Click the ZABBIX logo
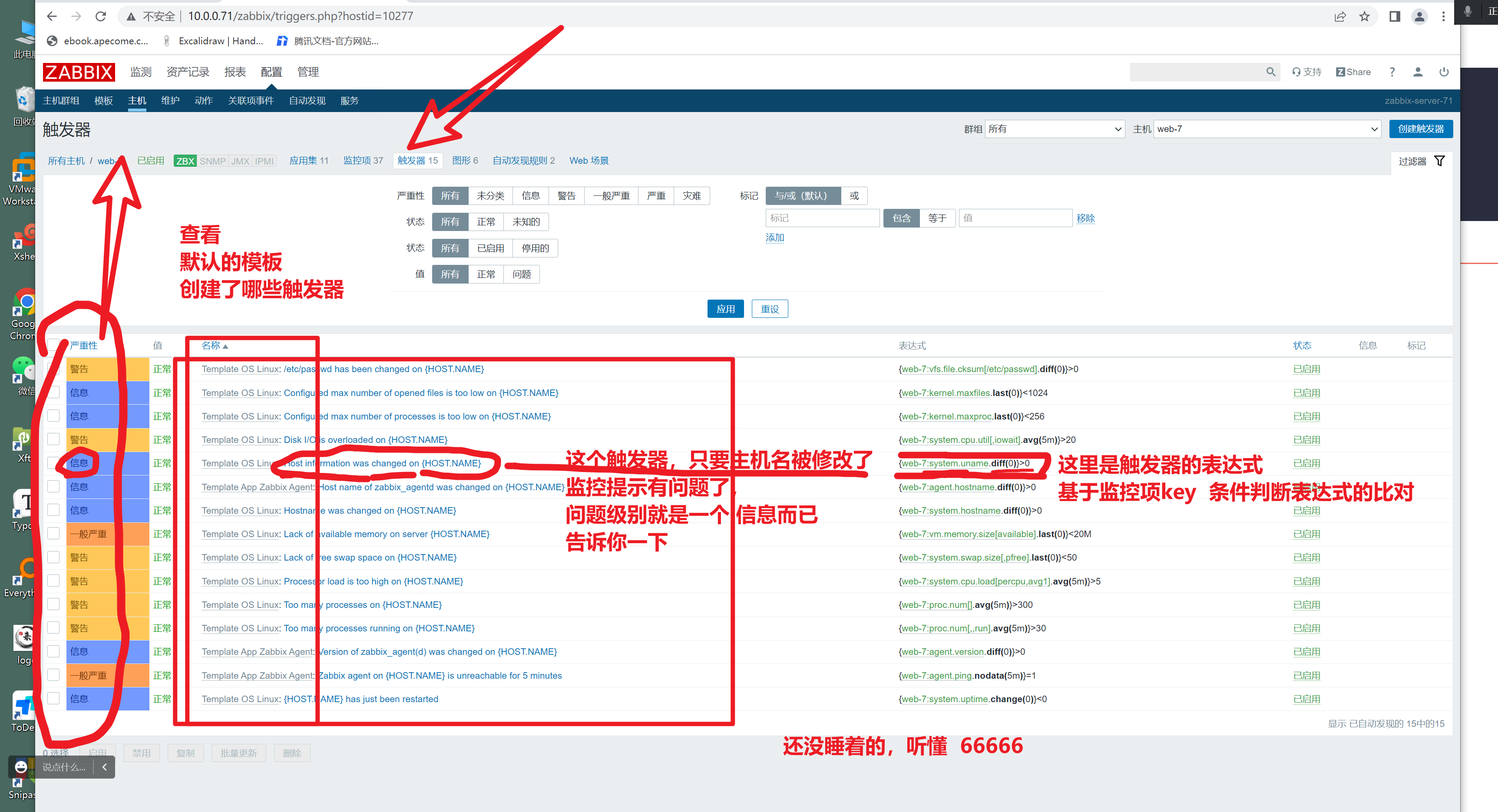The height and width of the screenshot is (812, 1498). coord(79,72)
